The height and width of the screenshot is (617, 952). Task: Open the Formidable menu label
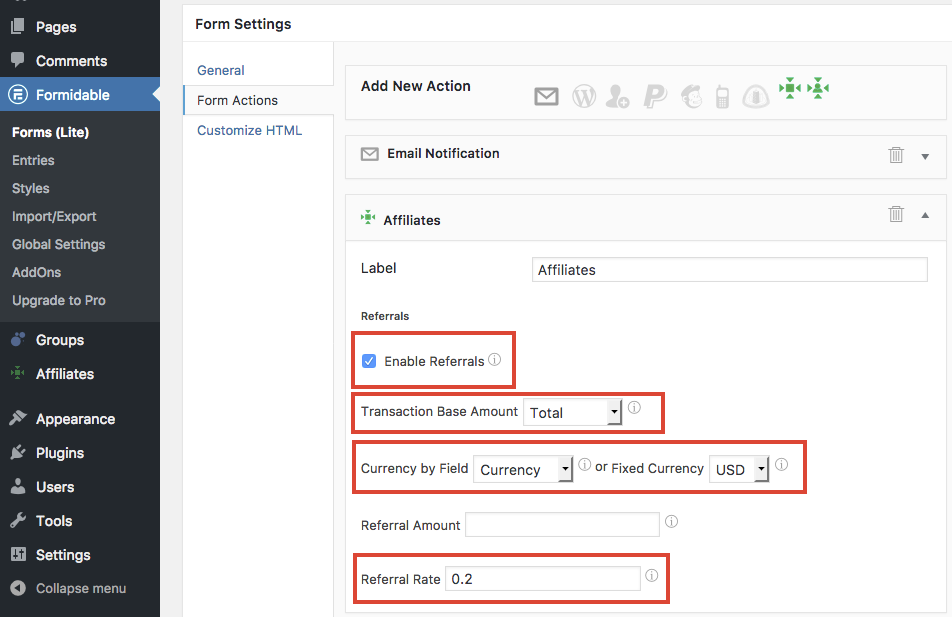coord(72,95)
